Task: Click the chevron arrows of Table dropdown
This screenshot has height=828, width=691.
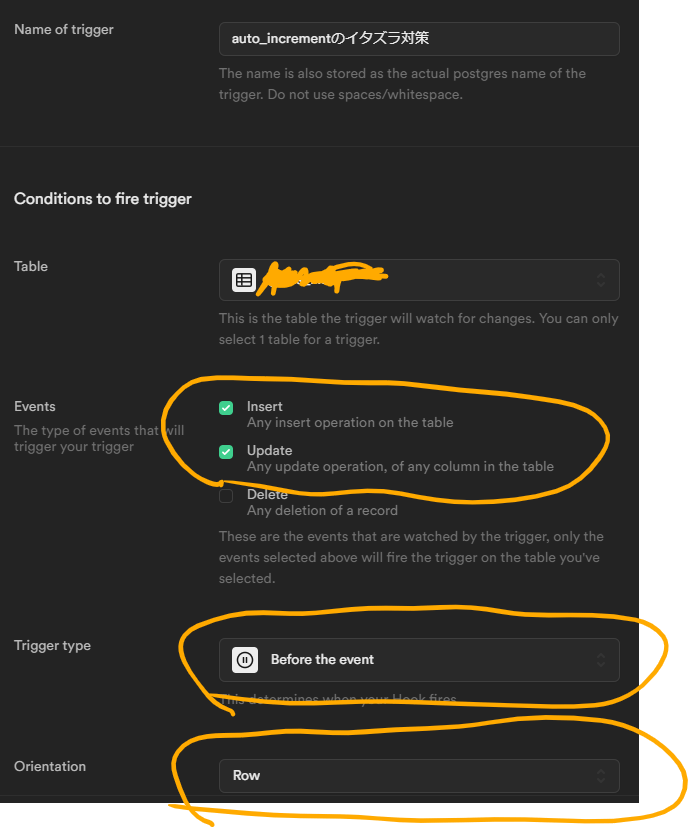Action: tap(601, 280)
